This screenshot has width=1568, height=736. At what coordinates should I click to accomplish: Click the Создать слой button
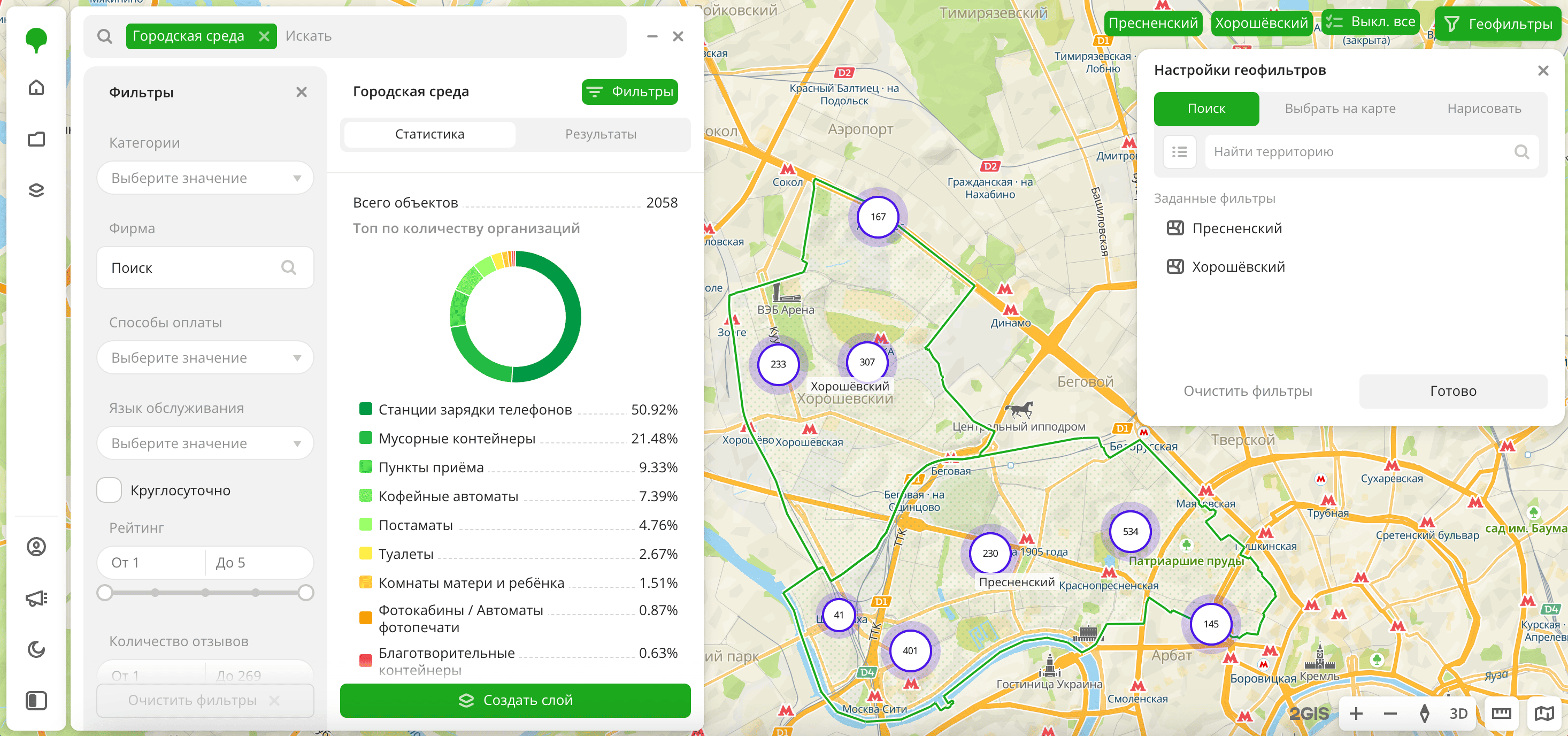[x=515, y=700]
